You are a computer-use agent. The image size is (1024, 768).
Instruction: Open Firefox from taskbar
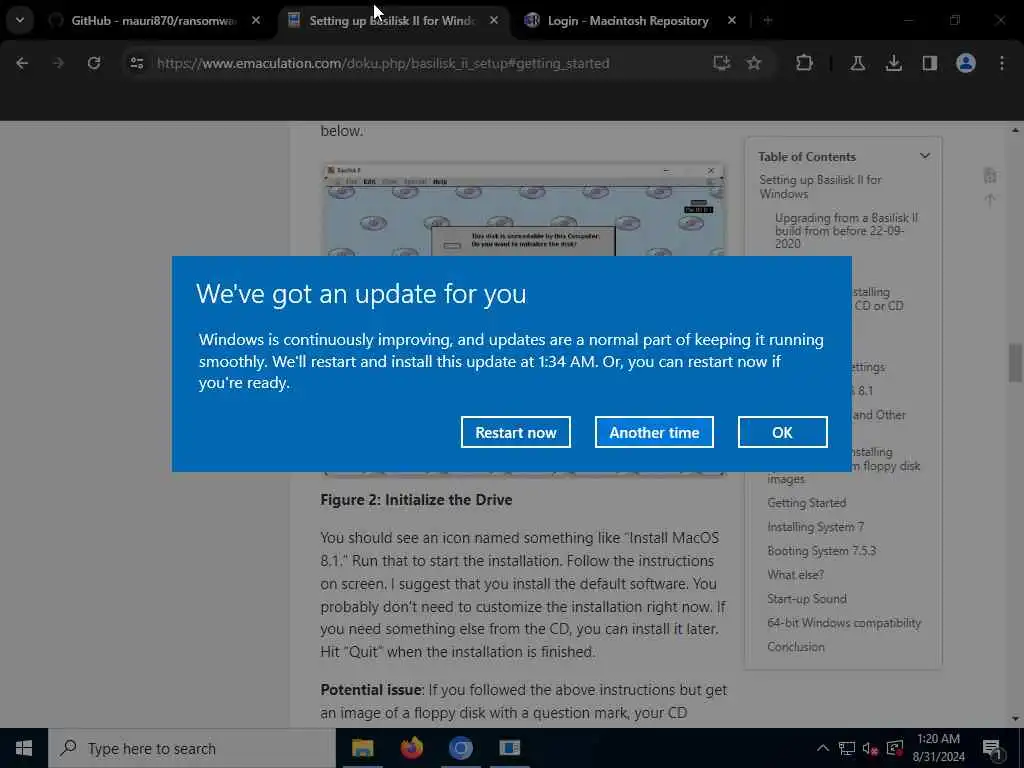[x=411, y=748]
